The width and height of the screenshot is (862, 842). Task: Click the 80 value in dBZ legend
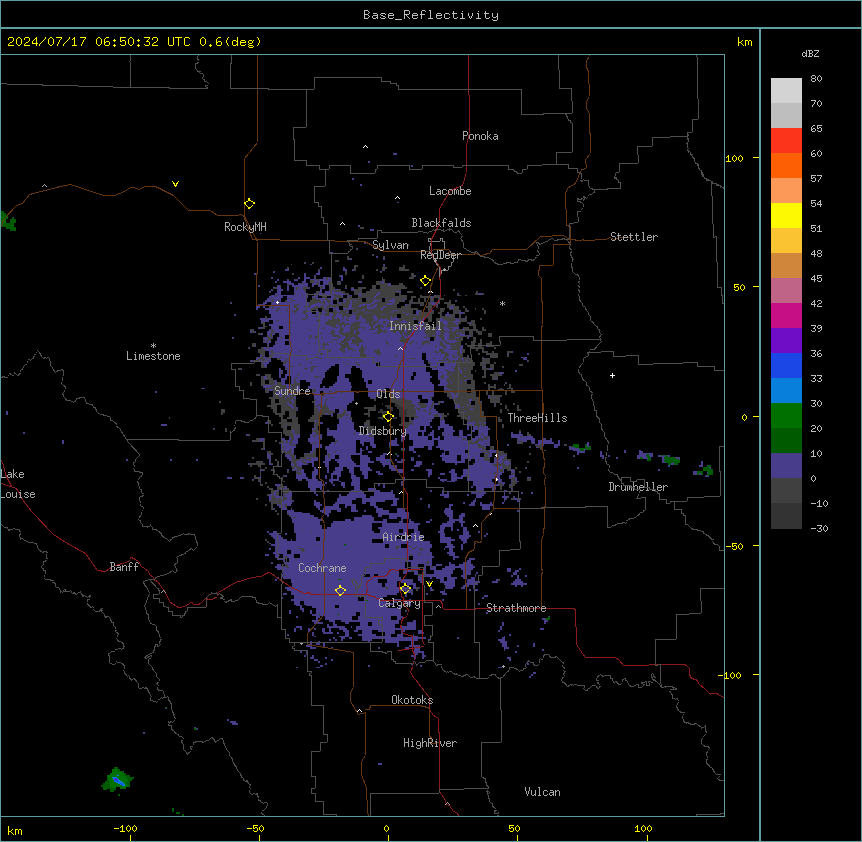click(816, 79)
